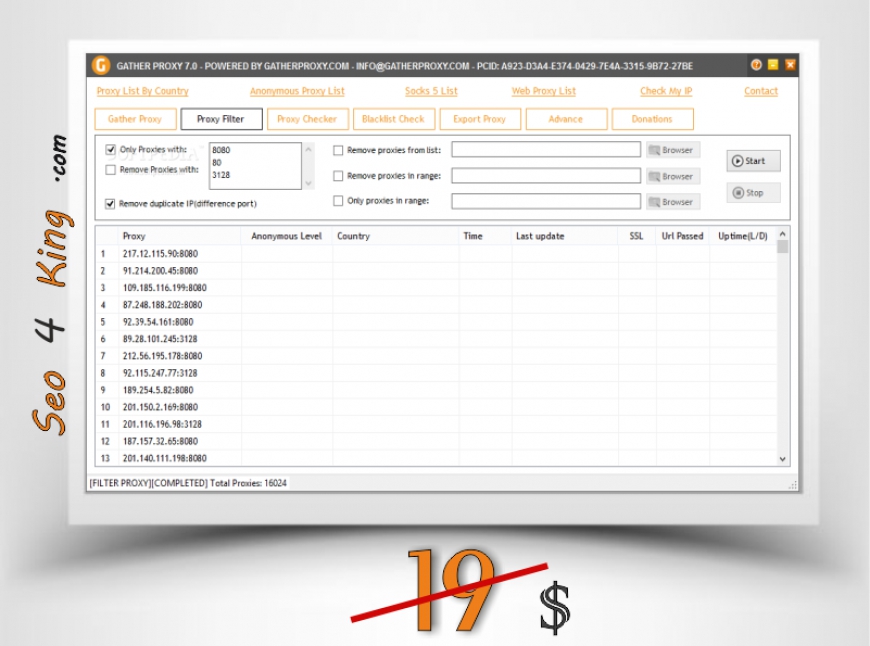Click the Stop button
This screenshot has width=870, height=646.
[753, 193]
